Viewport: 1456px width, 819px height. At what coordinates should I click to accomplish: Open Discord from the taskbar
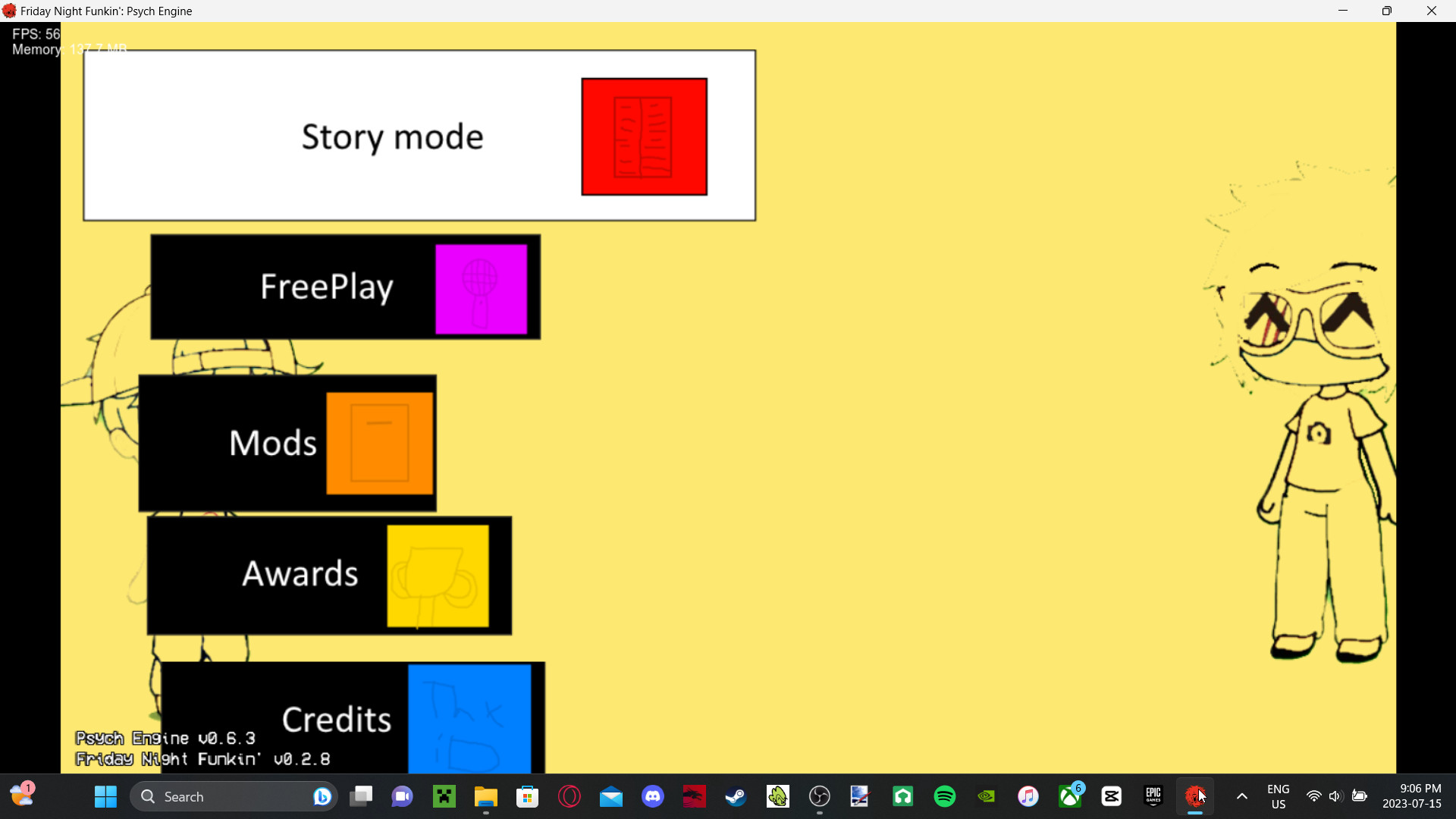(x=654, y=796)
